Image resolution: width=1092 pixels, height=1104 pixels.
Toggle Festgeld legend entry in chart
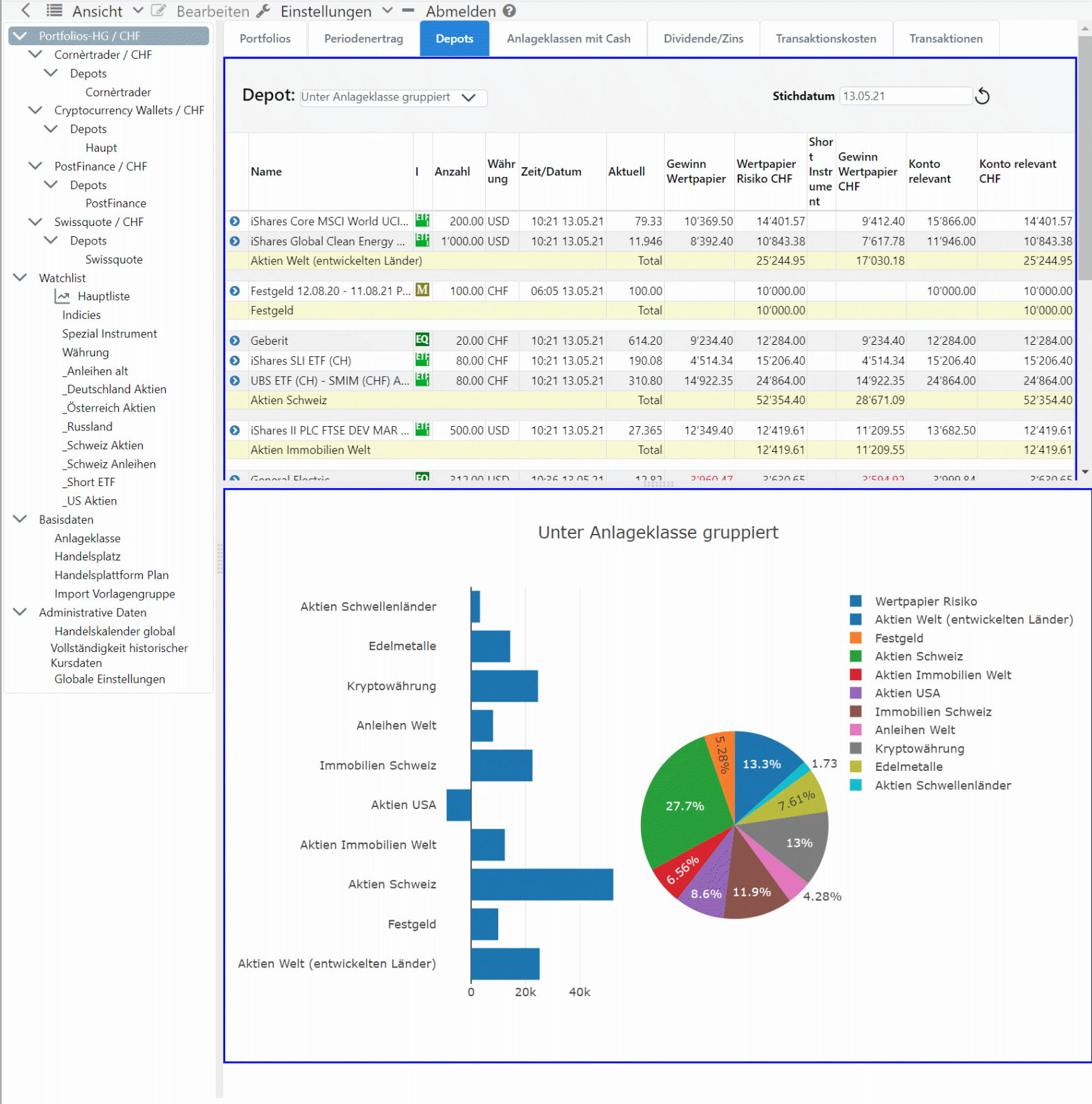pos(899,638)
